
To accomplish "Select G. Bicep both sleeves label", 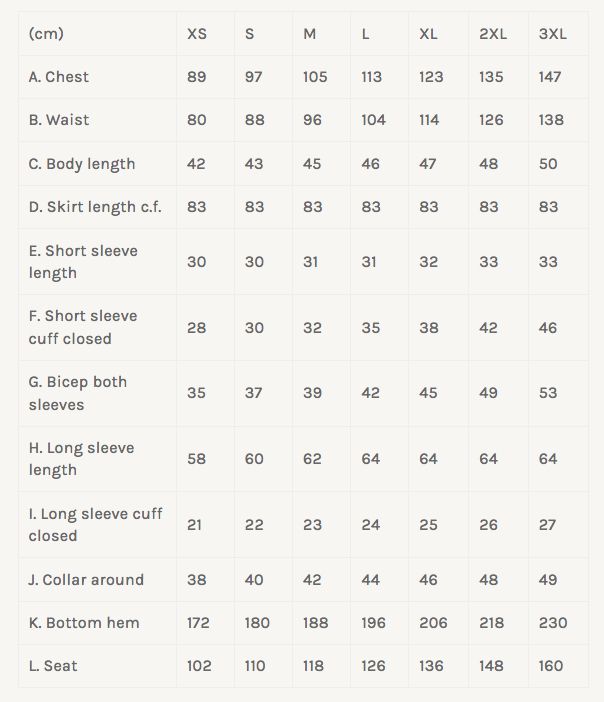I will [x=78, y=393].
